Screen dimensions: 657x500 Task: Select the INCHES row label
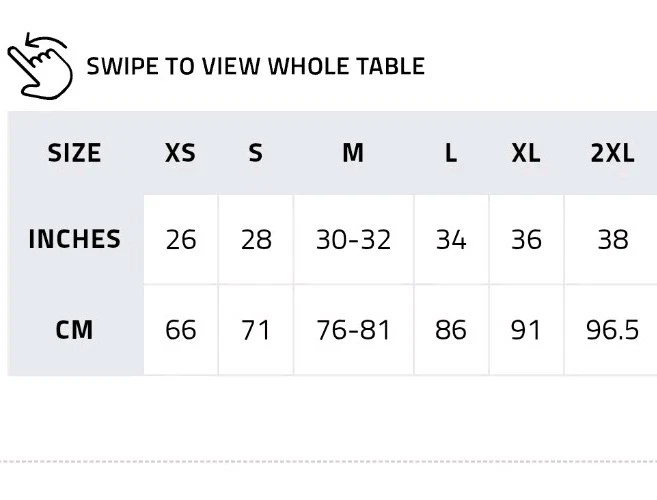pyautogui.click(x=74, y=239)
